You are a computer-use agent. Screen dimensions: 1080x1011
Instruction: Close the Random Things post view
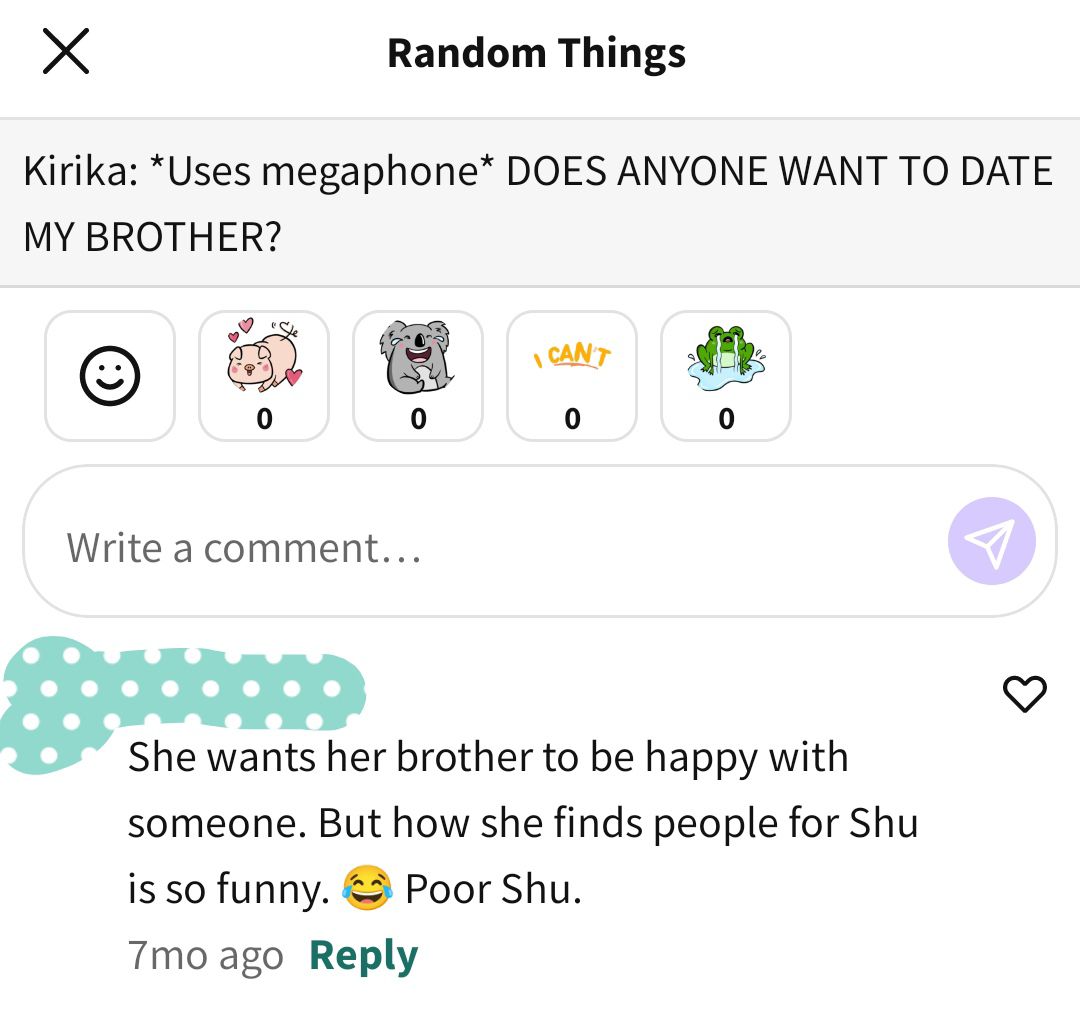66,52
